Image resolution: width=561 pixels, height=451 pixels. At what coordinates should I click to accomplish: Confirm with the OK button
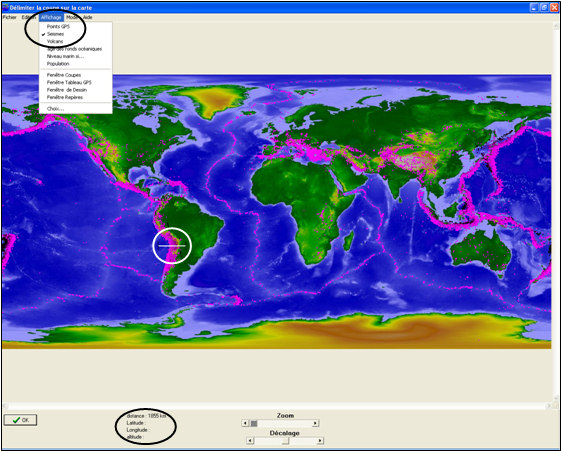20,420
